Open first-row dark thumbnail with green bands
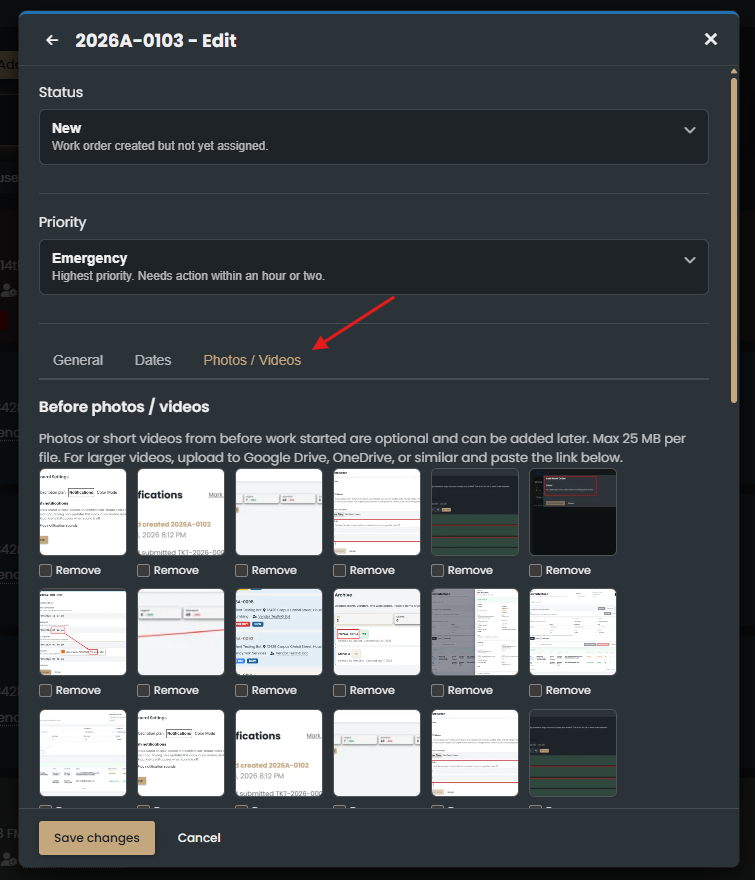This screenshot has width=755, height=880. (x=475, y=512)
